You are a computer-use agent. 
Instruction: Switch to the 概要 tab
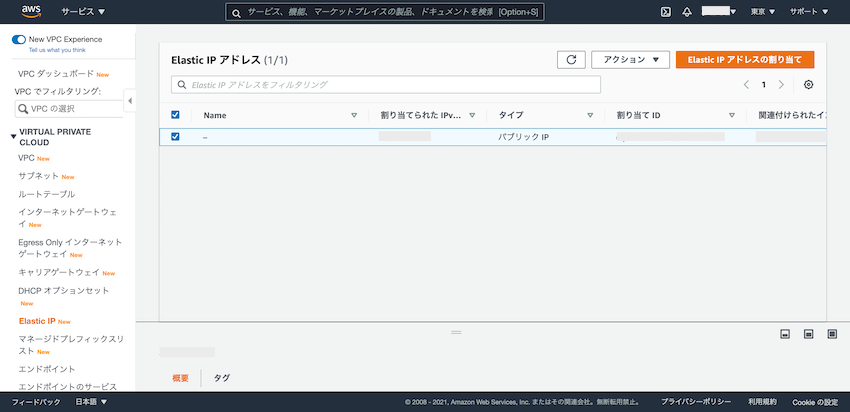coord(181,378)
